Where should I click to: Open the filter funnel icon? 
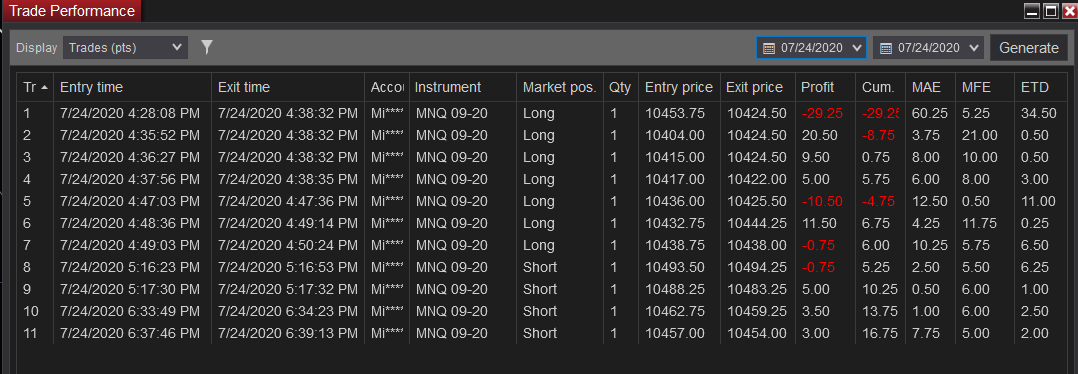point(207,47)
